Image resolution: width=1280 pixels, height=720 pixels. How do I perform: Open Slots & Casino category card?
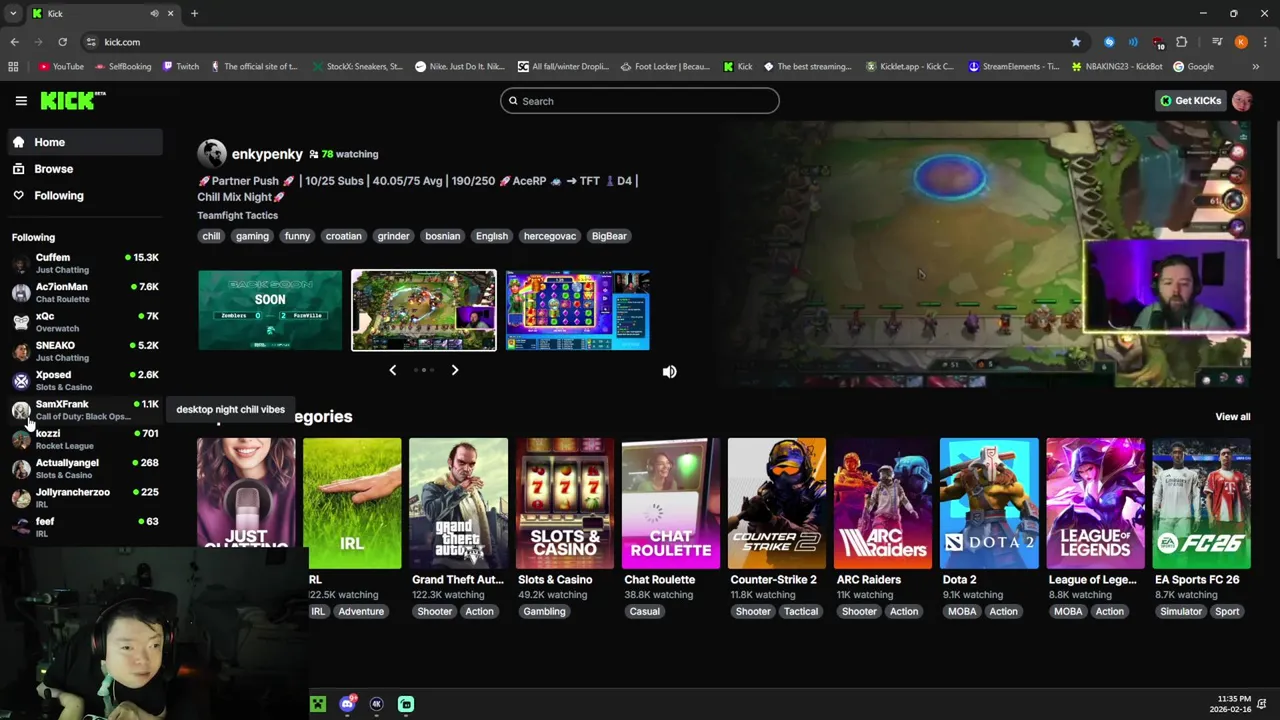tap(564, 526)
